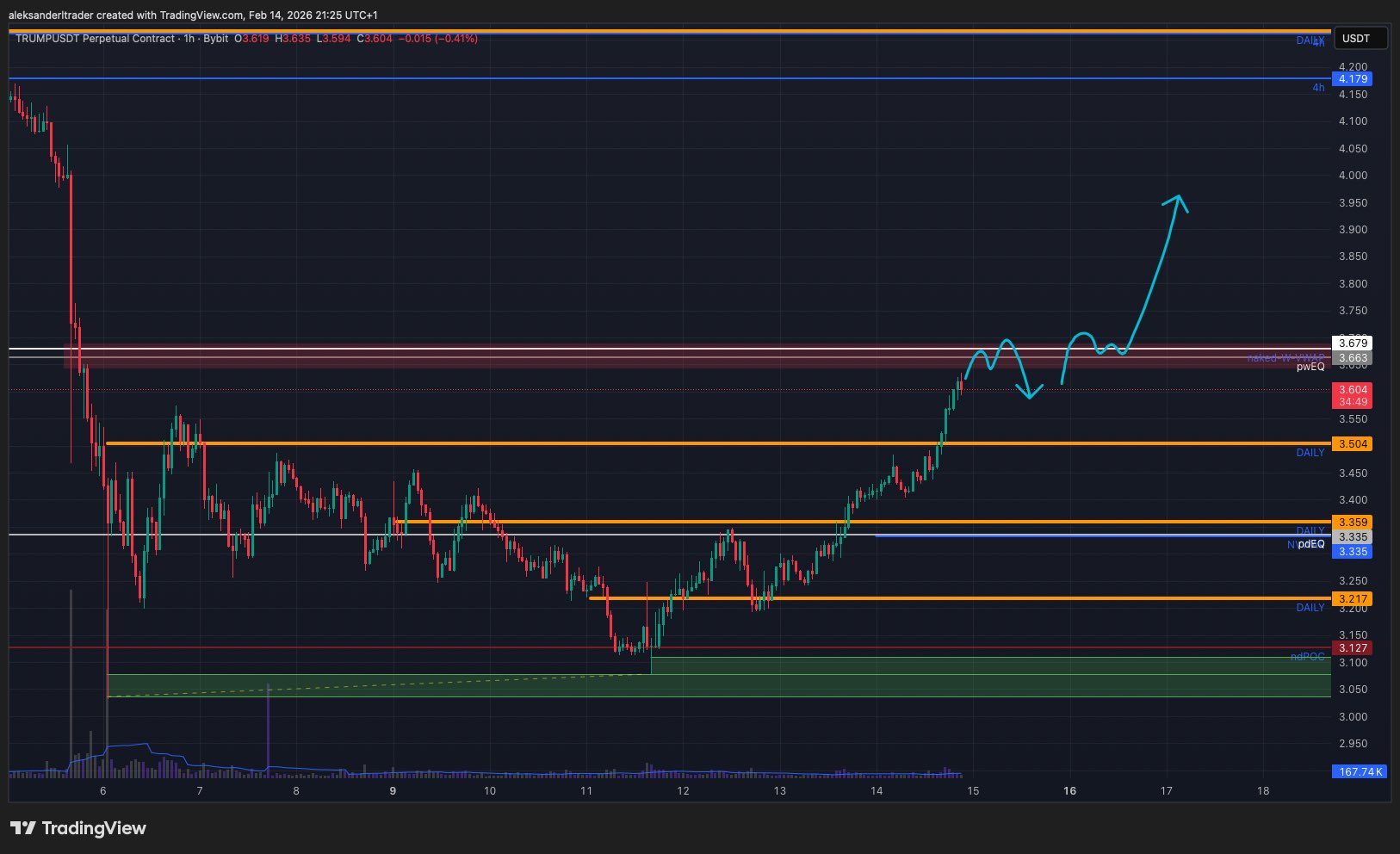The width and height of the screenshot is (1400, 854).
Task: Click the 4h label on the blue line
Action: pyautogui.click(x=1318, y=88)
